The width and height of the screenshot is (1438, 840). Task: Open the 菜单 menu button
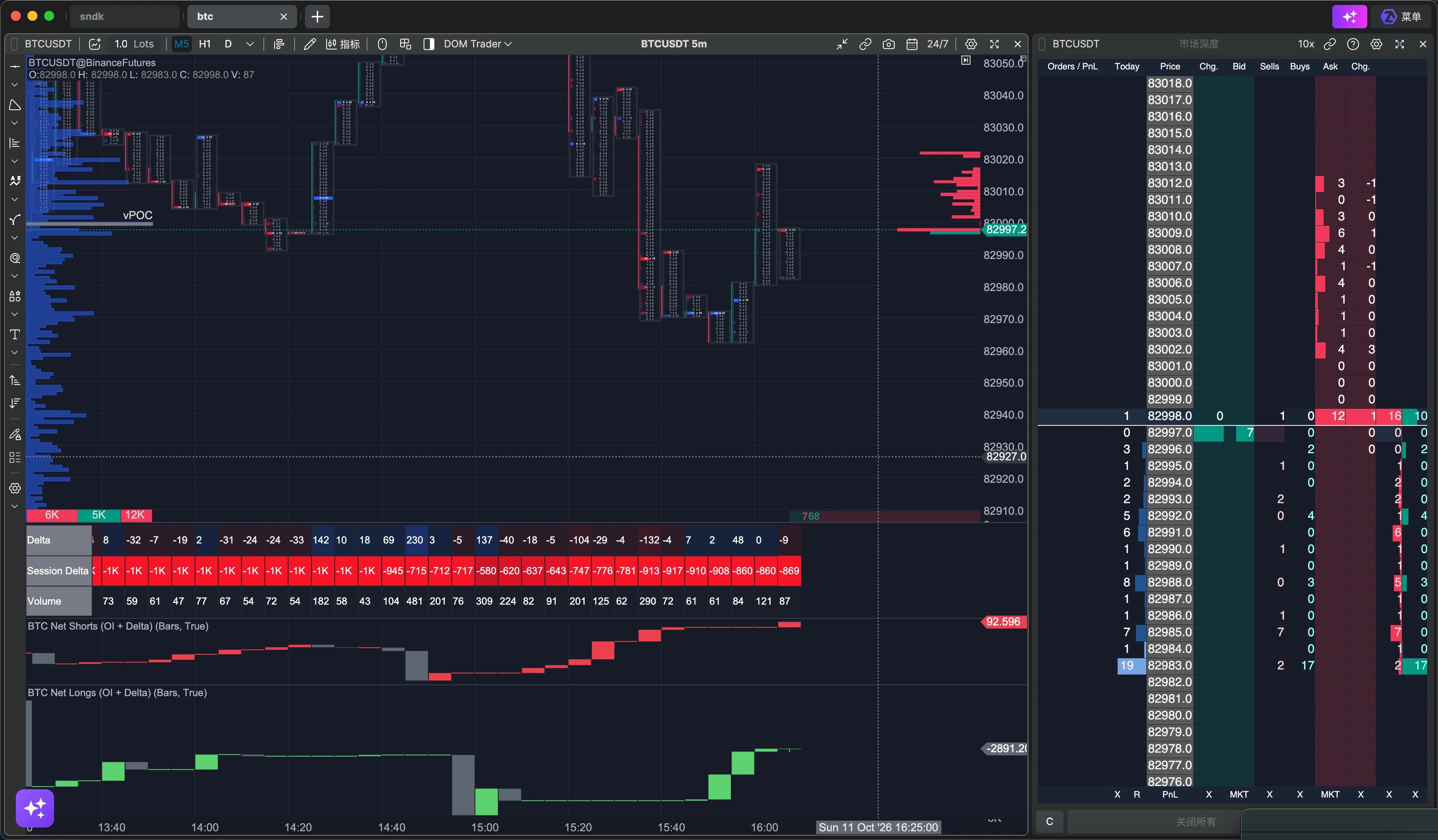(1401, 17)
